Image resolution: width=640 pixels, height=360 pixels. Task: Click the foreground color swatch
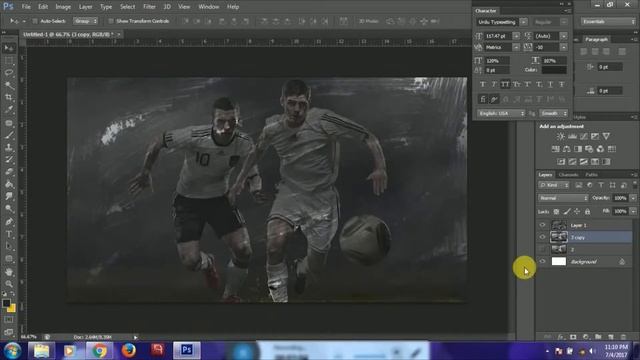click(6, 303)
